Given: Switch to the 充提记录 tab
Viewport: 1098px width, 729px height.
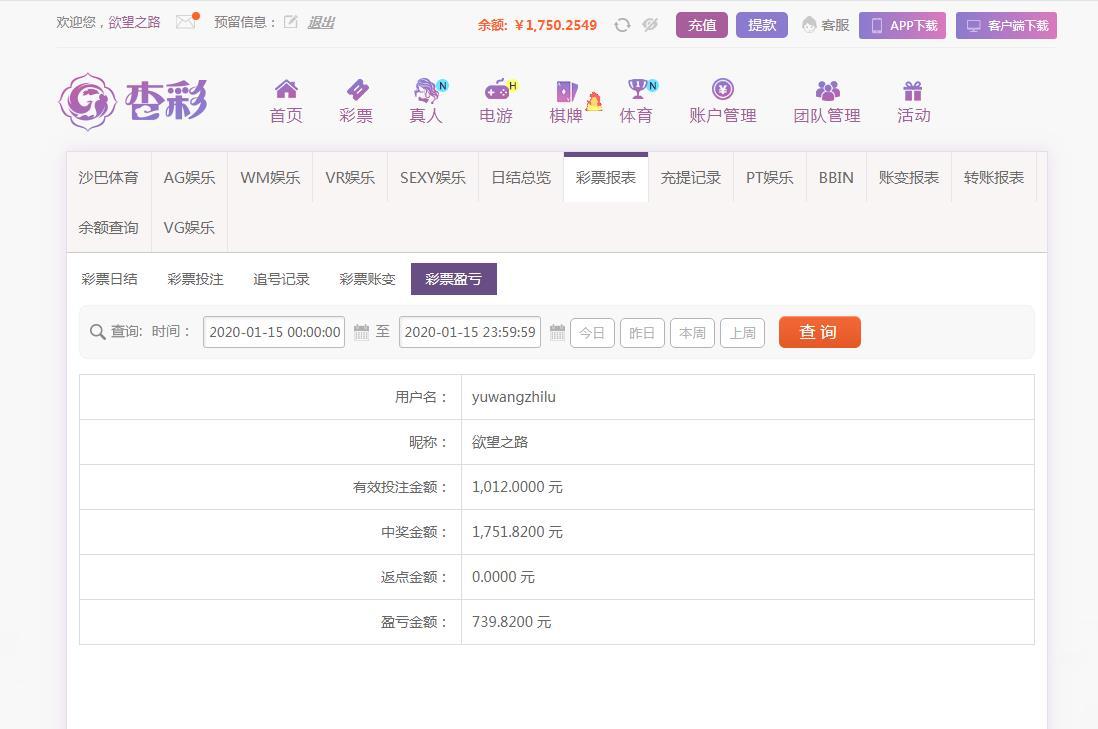Looking at the screenshot, I should point(691,177).
